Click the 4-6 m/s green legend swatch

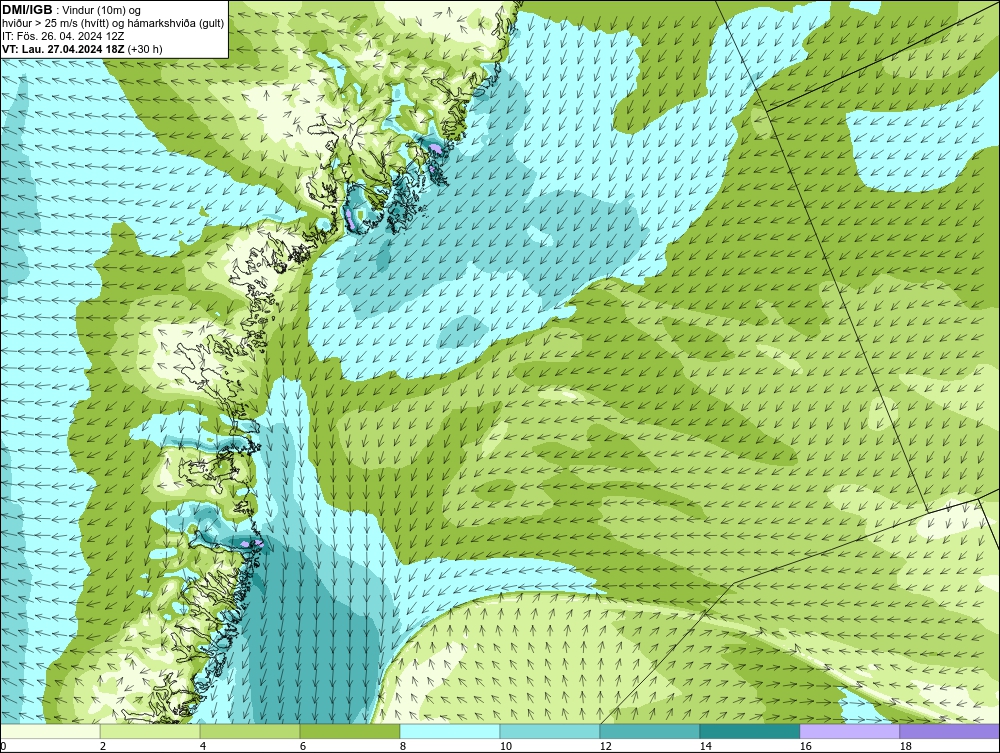pos(250,731)
